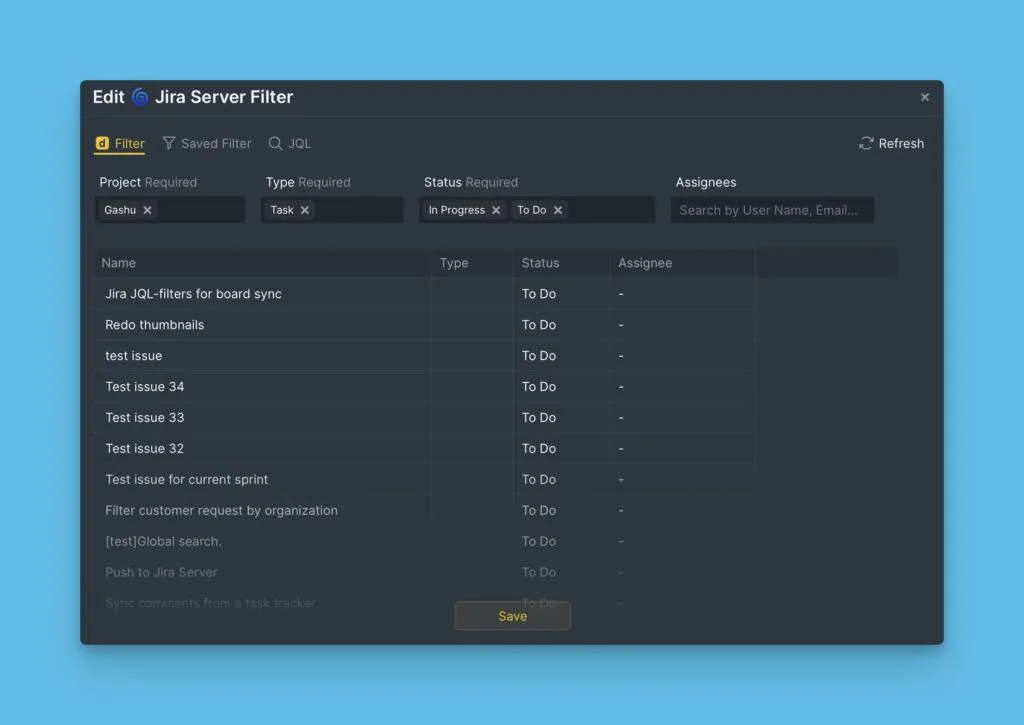This screenshot has width=1024, height=725.
Task: Select the Filter tab
Action: pos(120,144)
